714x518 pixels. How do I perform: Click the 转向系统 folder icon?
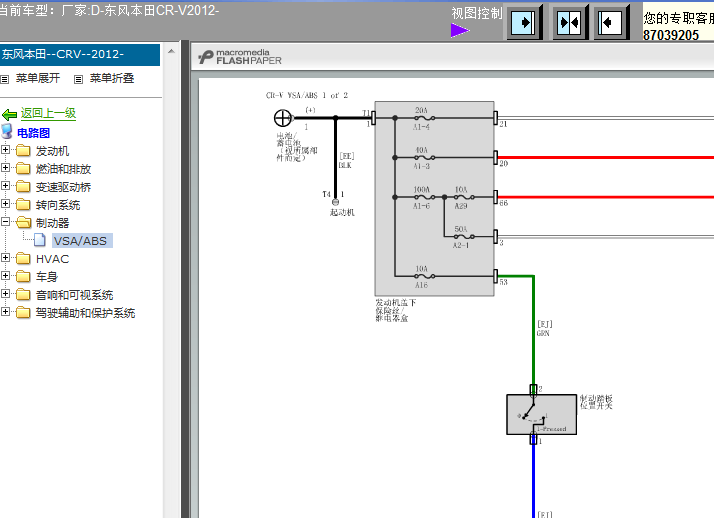23,204
